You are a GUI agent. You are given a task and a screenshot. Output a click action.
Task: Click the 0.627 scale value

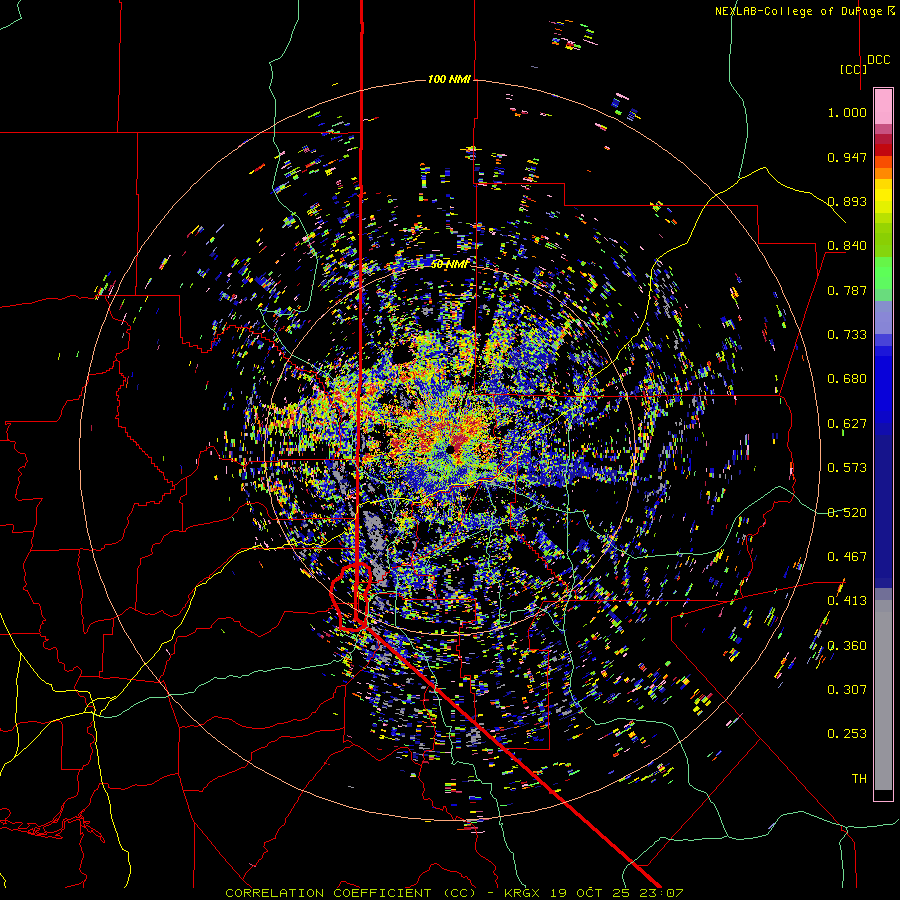(847, 424)
